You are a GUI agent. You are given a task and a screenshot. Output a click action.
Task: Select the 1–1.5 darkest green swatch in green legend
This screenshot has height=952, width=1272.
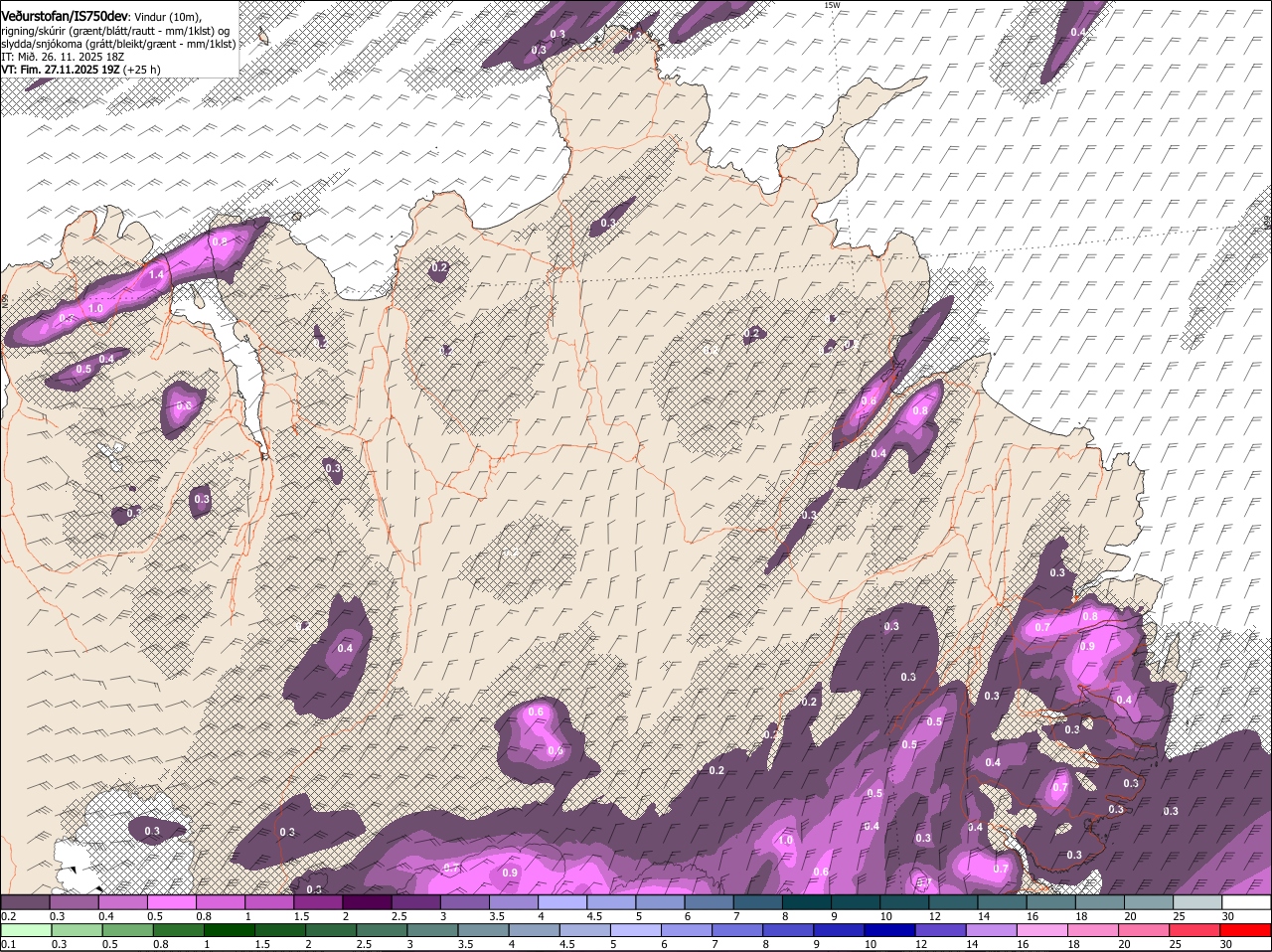[x=229, y=930]
